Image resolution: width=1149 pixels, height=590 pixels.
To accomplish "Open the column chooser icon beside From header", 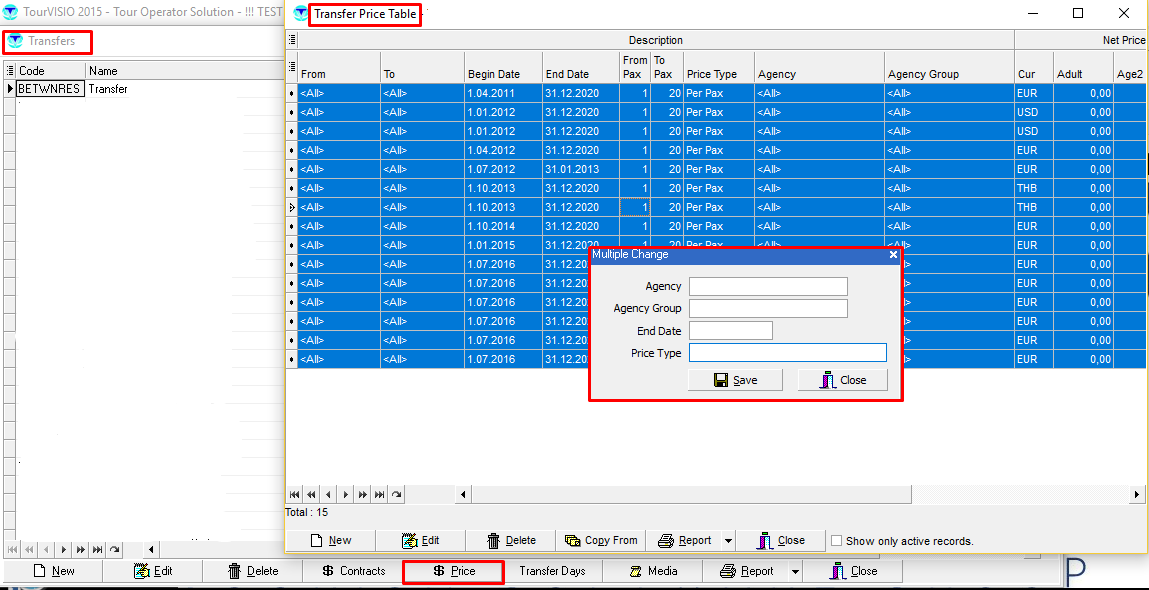I will (x=292, y=66).
